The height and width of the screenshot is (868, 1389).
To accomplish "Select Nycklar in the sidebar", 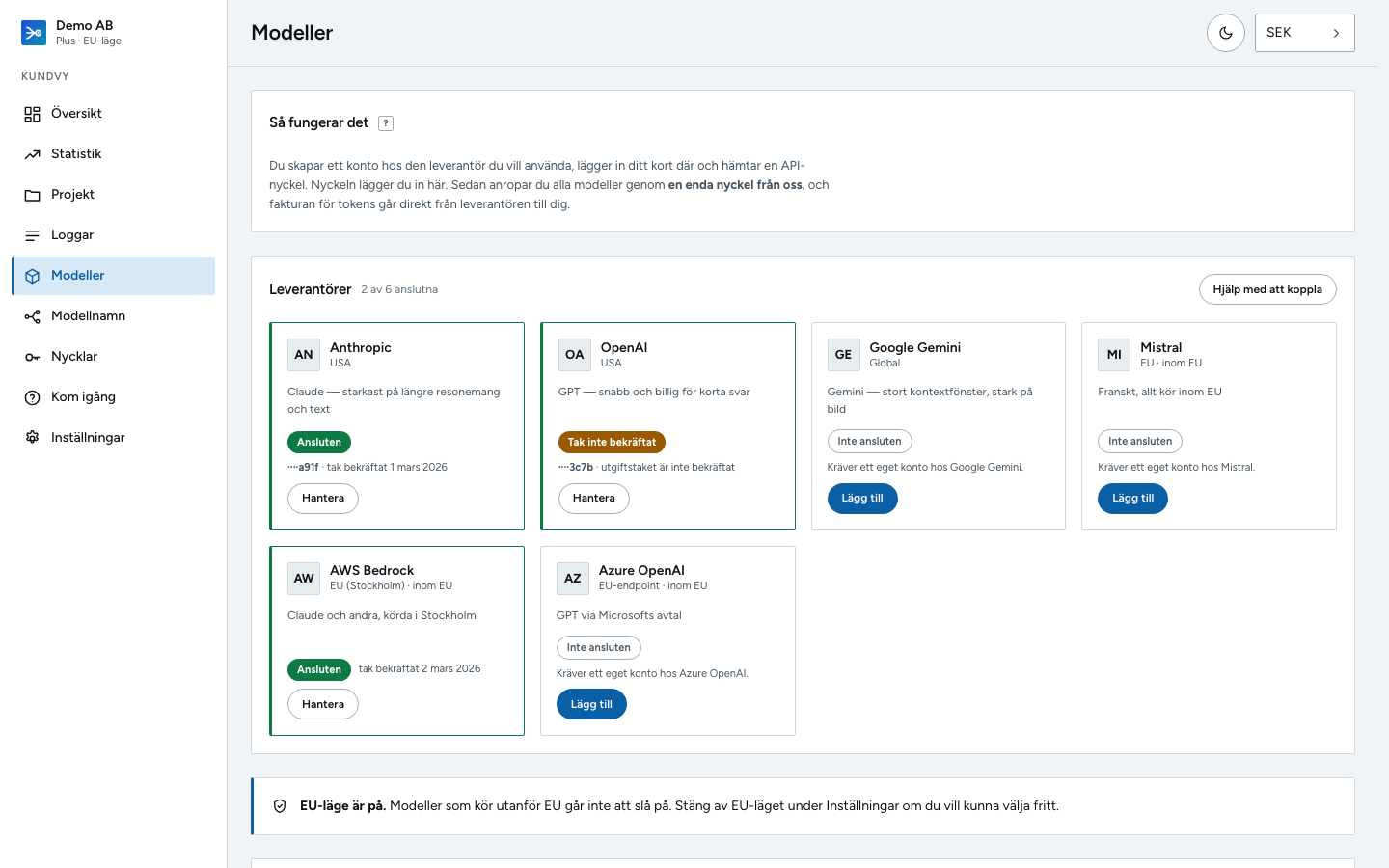I will pyautogui.click(x=114, y=357).
